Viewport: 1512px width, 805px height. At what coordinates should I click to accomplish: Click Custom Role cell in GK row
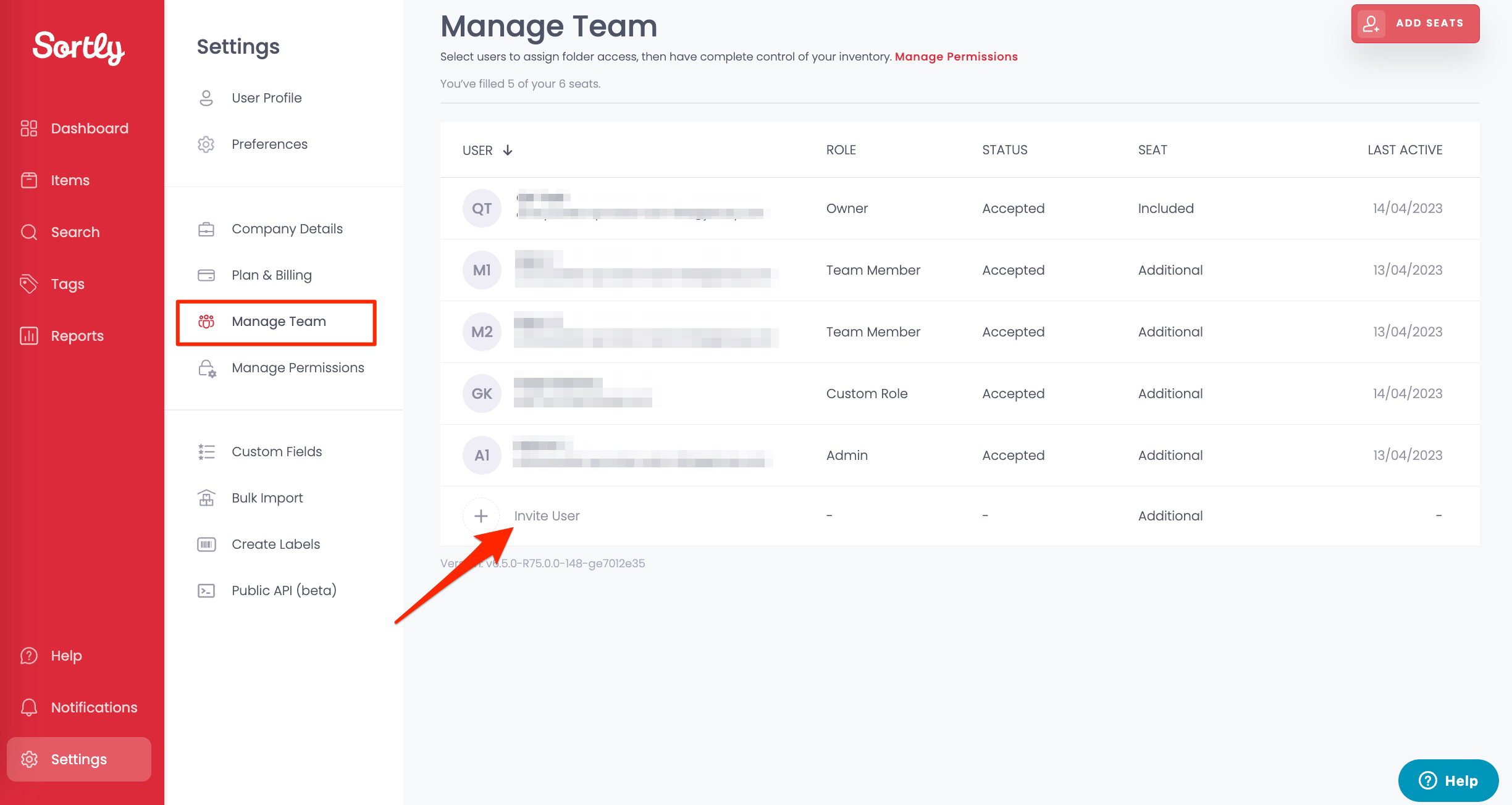(867, 394)
